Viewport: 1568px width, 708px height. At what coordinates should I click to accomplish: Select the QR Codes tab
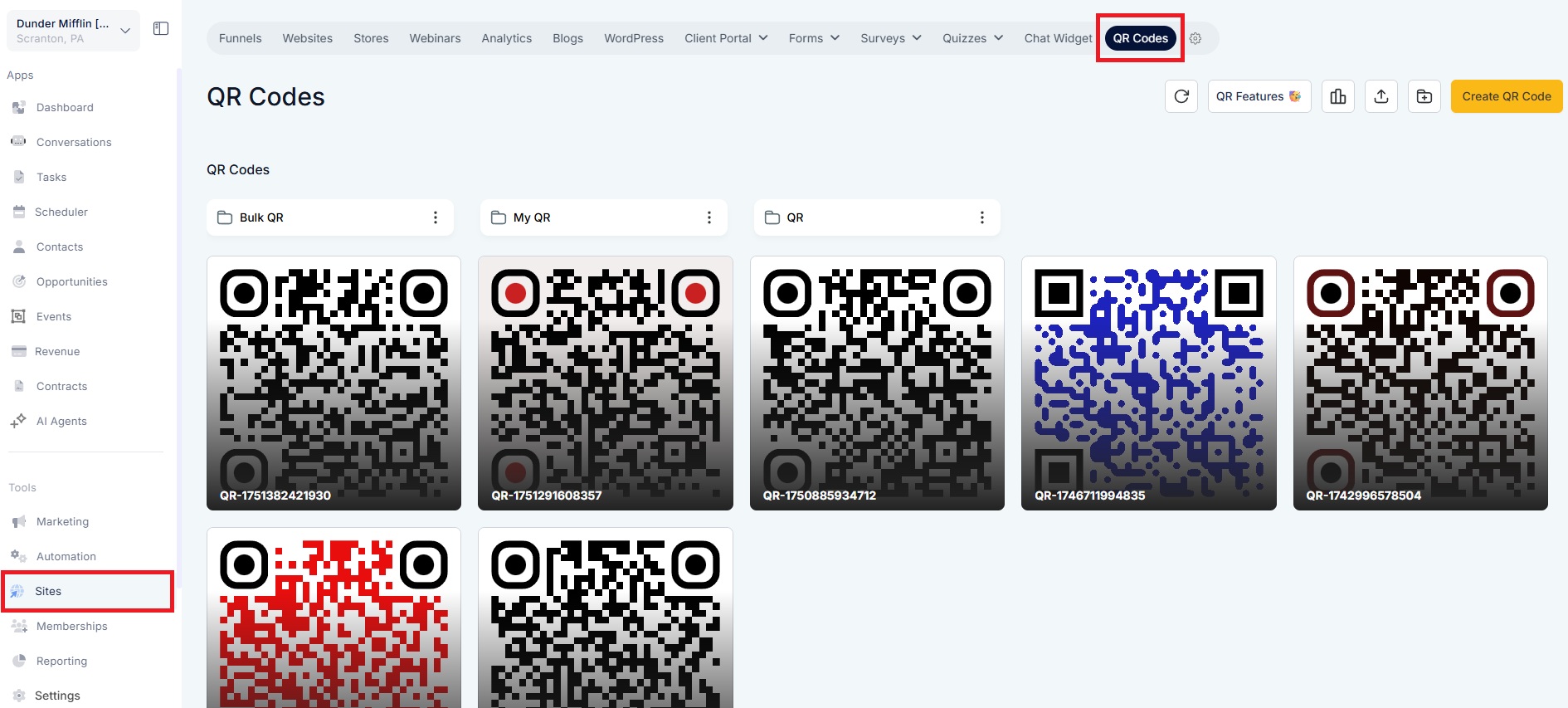1141,38
